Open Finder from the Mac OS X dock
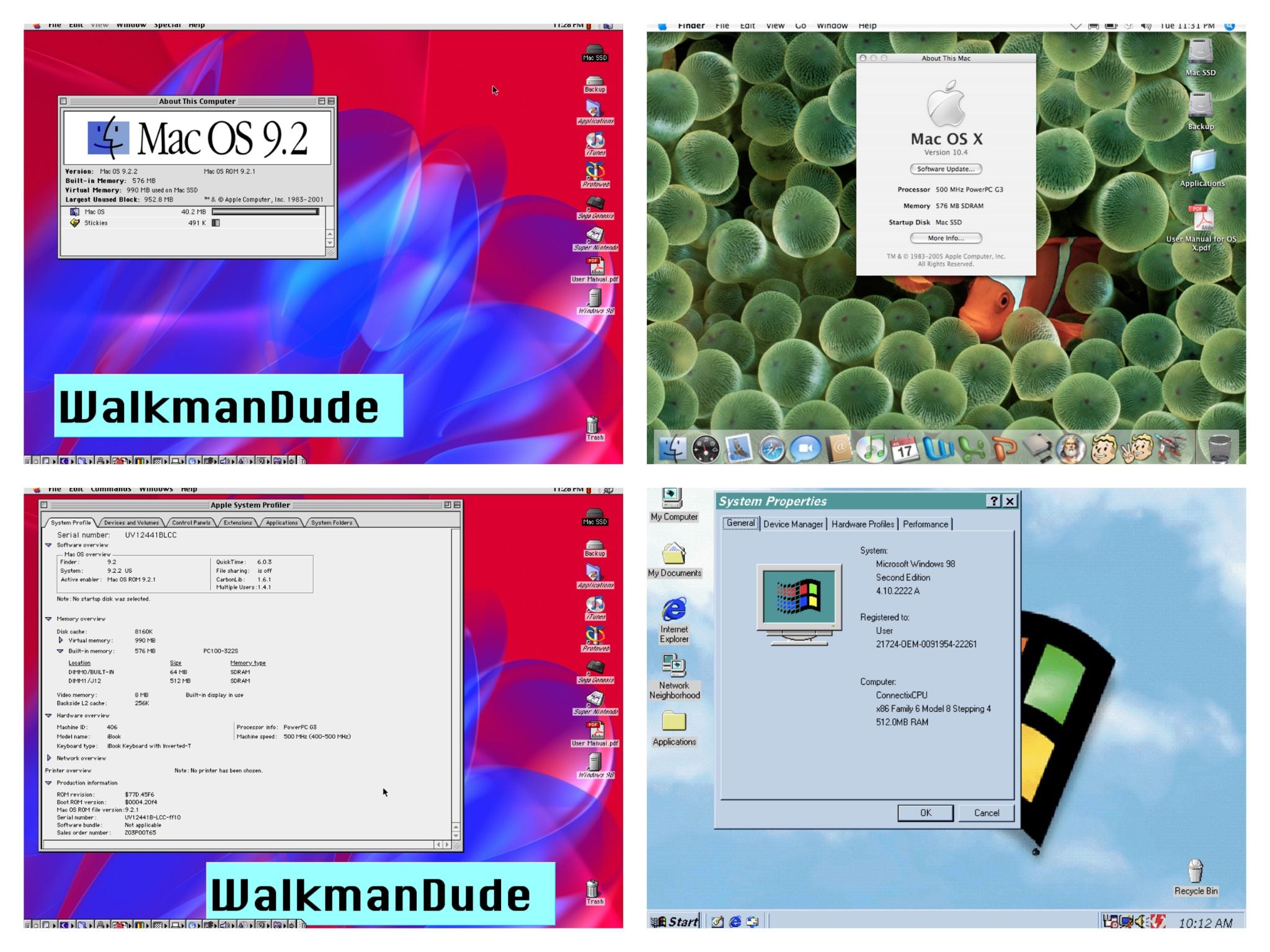This screenshot has height=952, width=1270. click(x=672, y=449)
